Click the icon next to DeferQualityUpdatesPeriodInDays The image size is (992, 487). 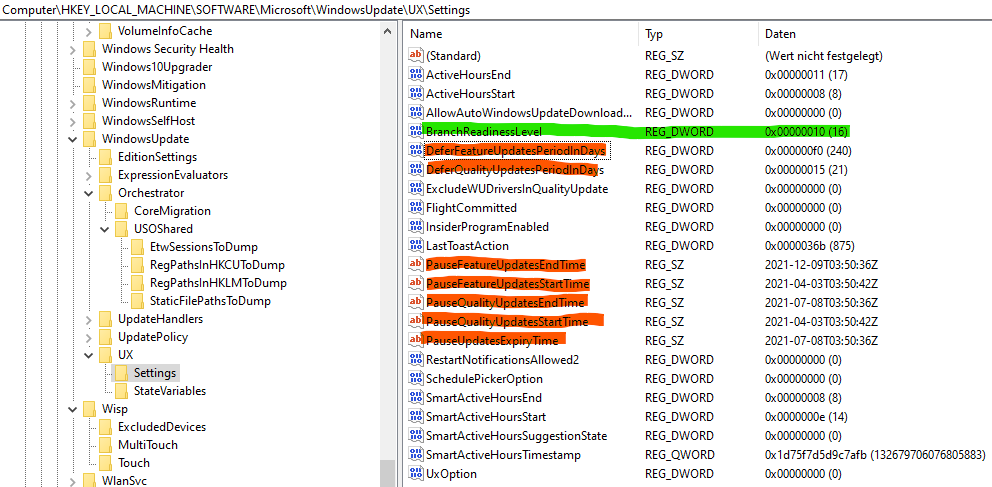[x=416, y=170]
